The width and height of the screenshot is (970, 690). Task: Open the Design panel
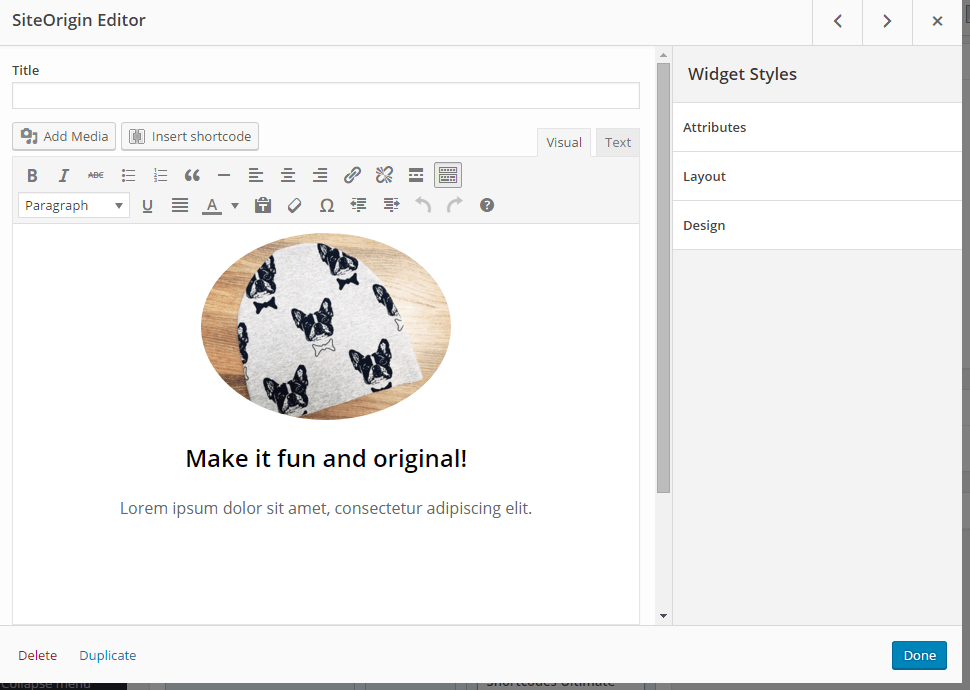click(704, 225)
